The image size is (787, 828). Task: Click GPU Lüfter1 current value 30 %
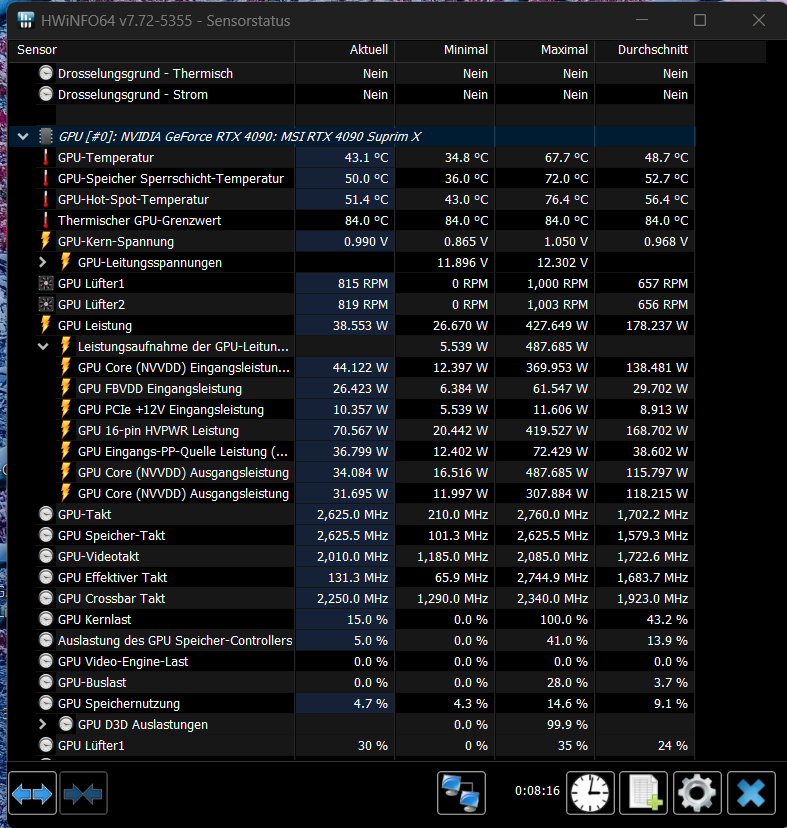[x=372, y=745]
